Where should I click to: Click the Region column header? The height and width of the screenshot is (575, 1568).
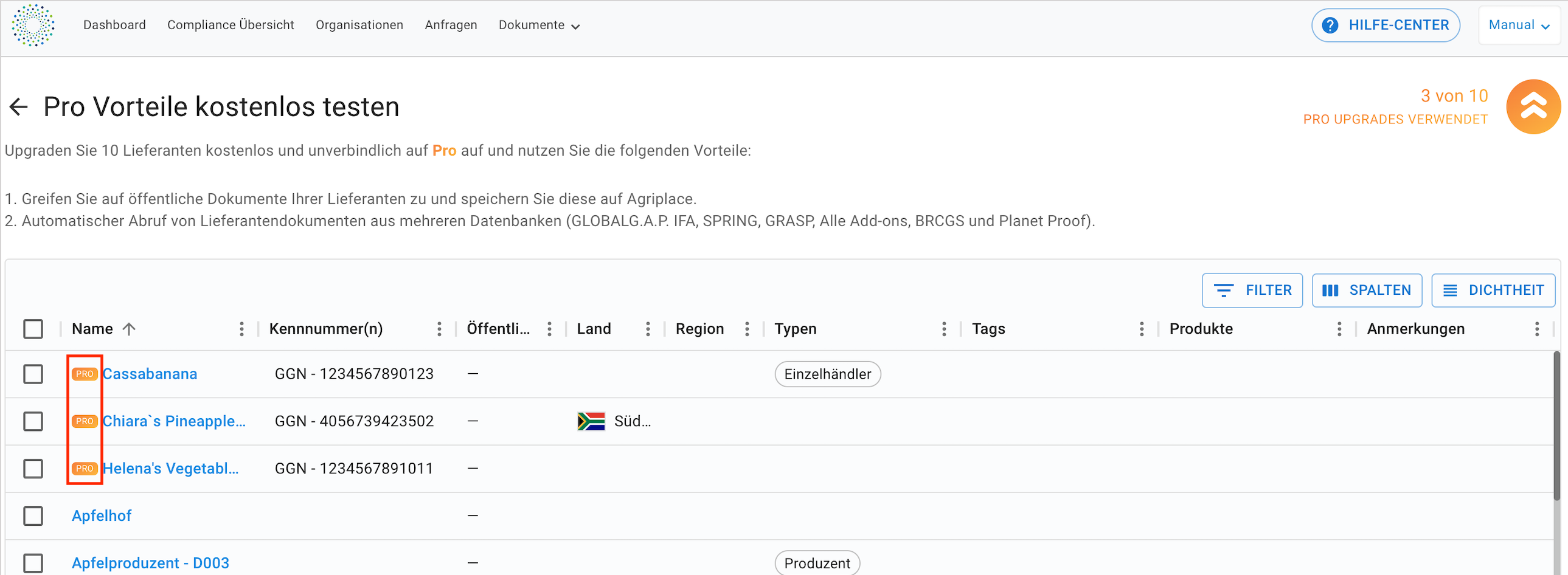pos(699,329)
